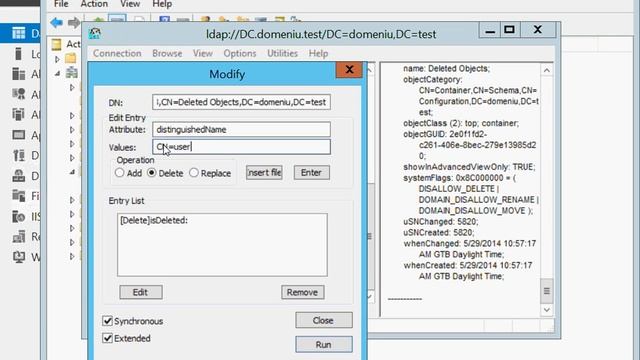Screen dimensions: 640x360
Task: Click the Values input field
Action: pyautogui.click(x=241, y=147)
